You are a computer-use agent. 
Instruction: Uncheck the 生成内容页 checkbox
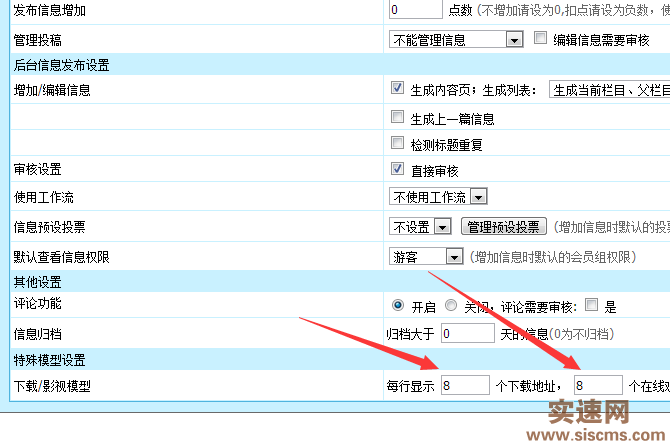tap(397, 88)
